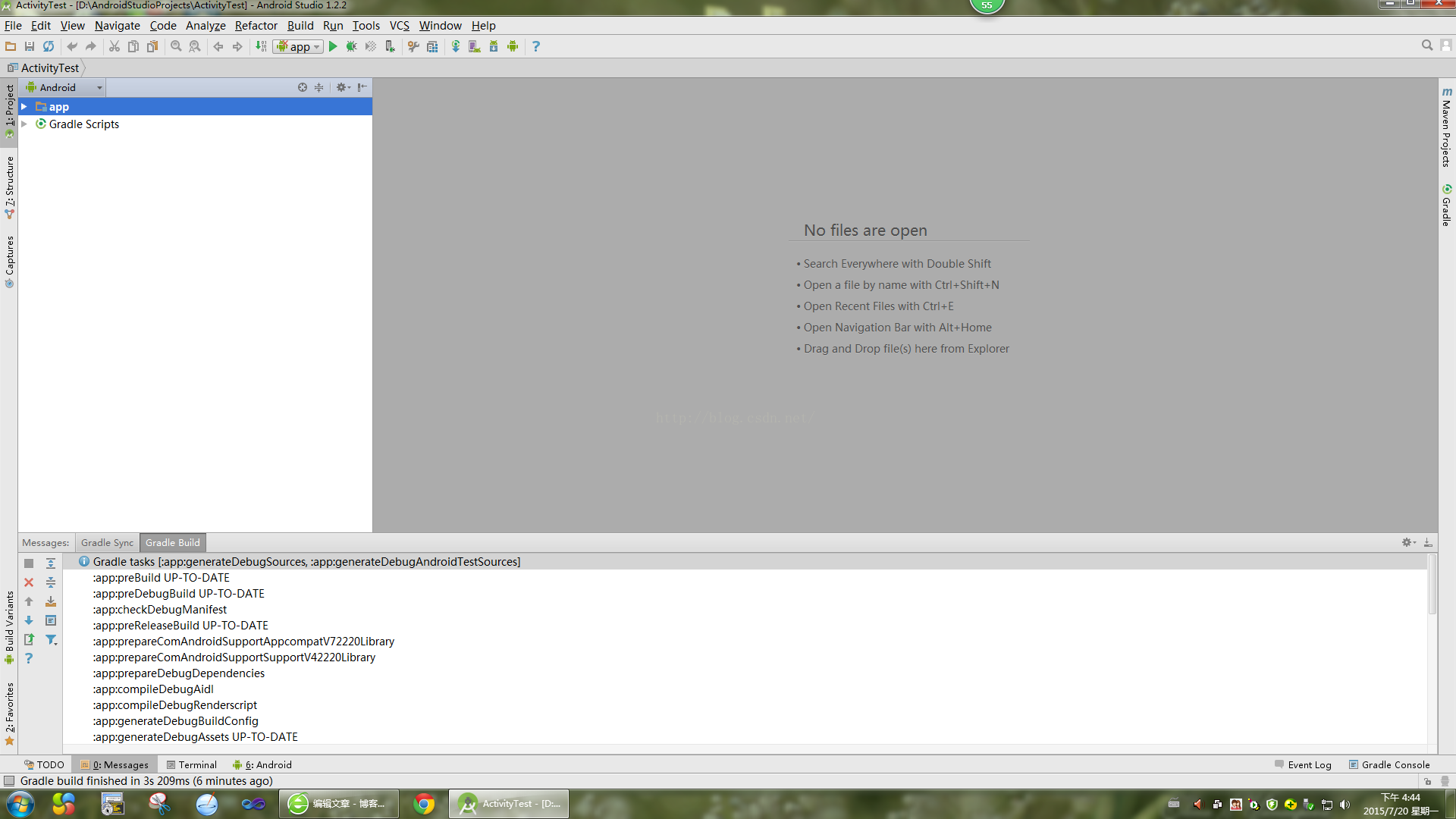
Task: Click the Redo arrow icon
Action: tap(91, 46)
